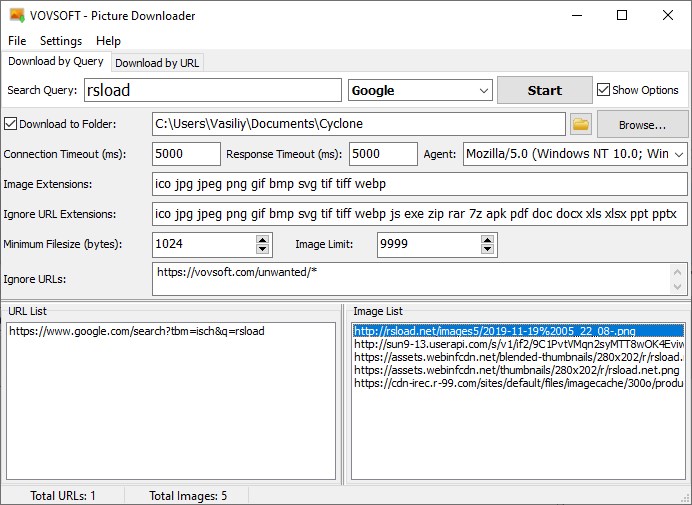Screen dimensions: 692x505
Task: Open the Settings menu
Action: tap(61, 41)
